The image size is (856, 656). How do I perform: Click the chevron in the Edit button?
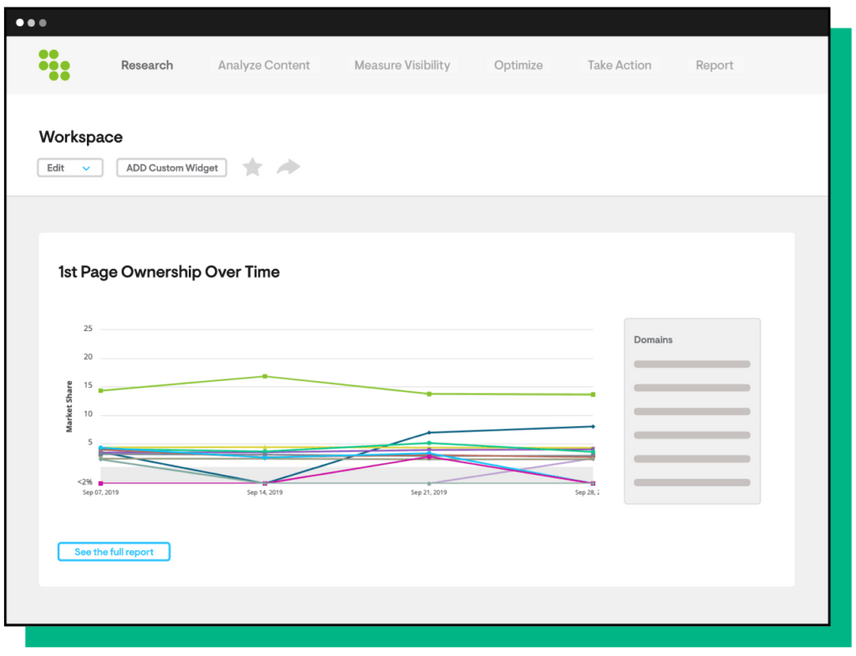coord(86,168)
